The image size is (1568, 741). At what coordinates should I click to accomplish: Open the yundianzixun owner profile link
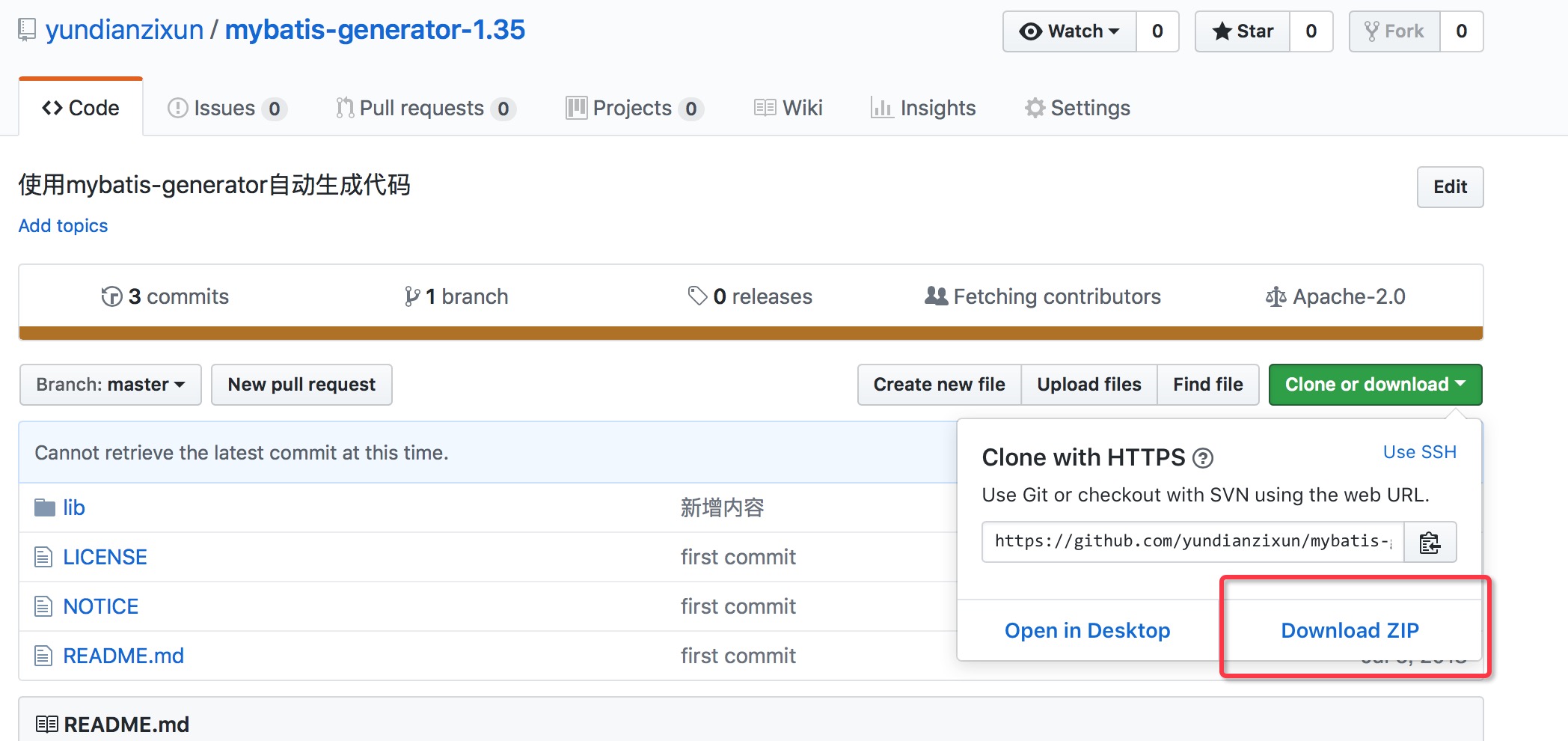124,30
